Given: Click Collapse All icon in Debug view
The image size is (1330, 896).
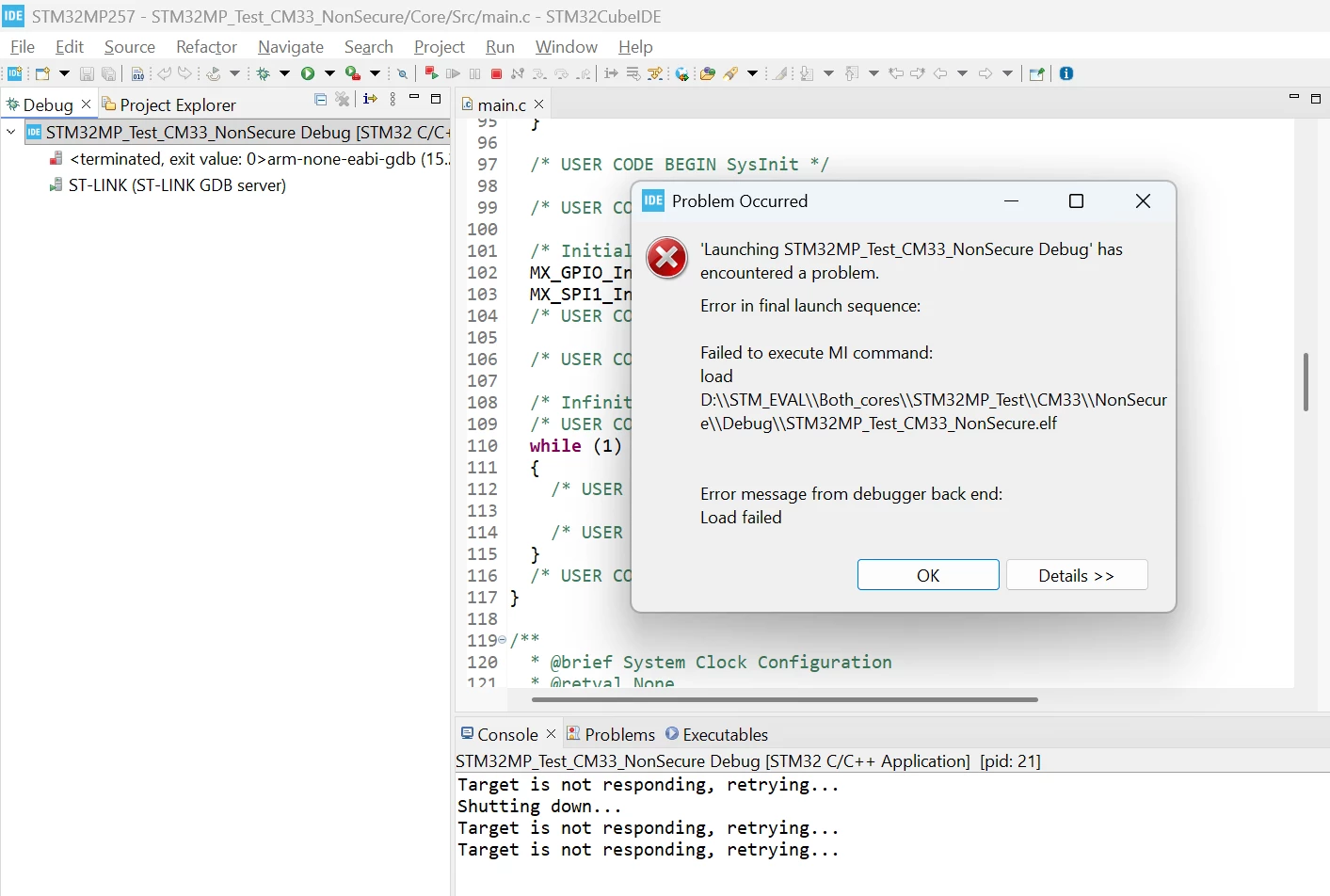Looking at the screenshot, I should tap(320, 99).
